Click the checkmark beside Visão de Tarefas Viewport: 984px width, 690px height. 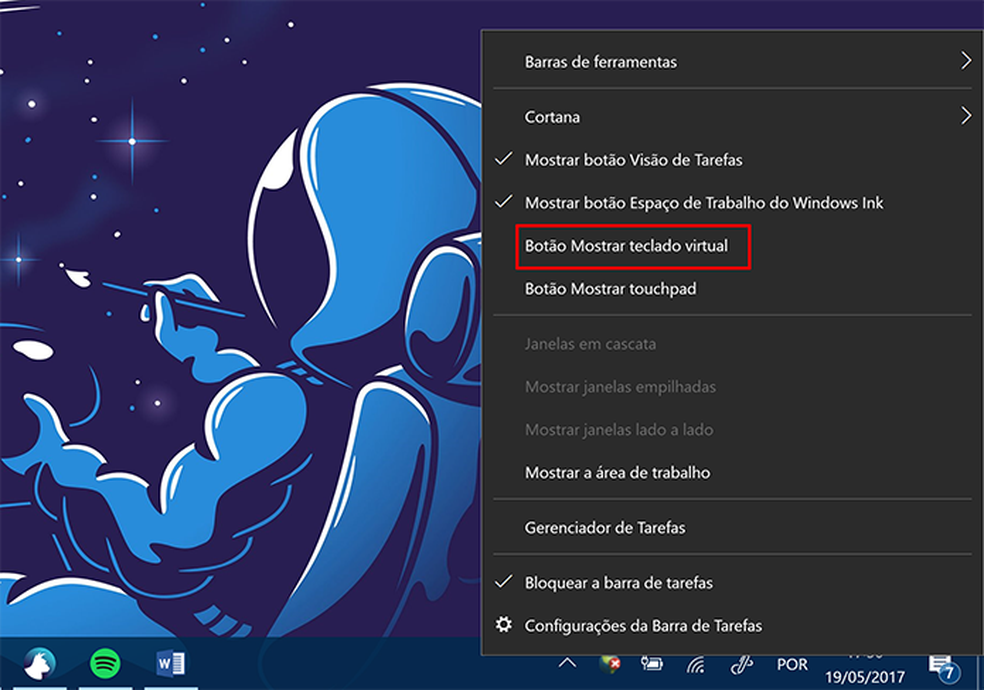click(x=504, y=159)
